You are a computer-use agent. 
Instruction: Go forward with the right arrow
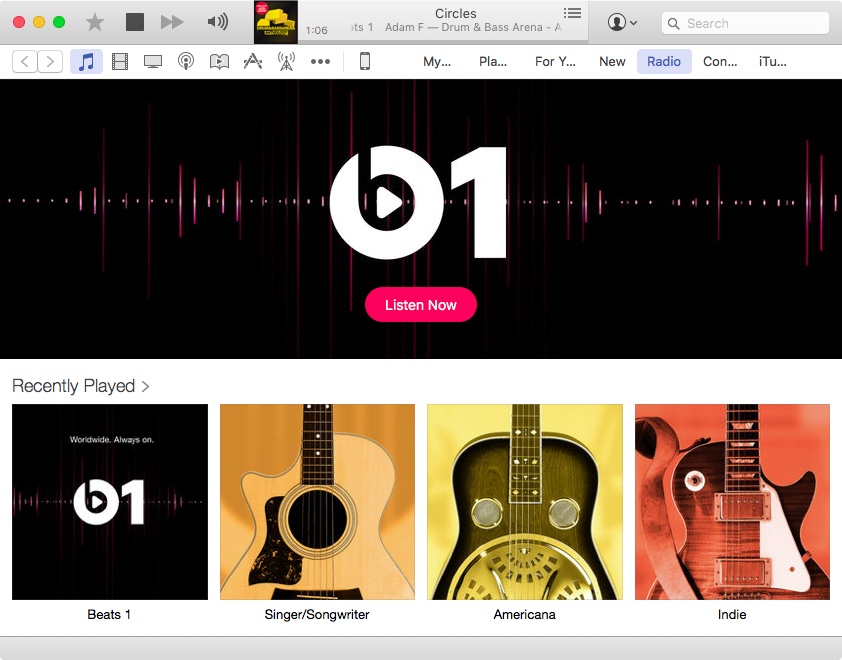(x=50, y=61)
